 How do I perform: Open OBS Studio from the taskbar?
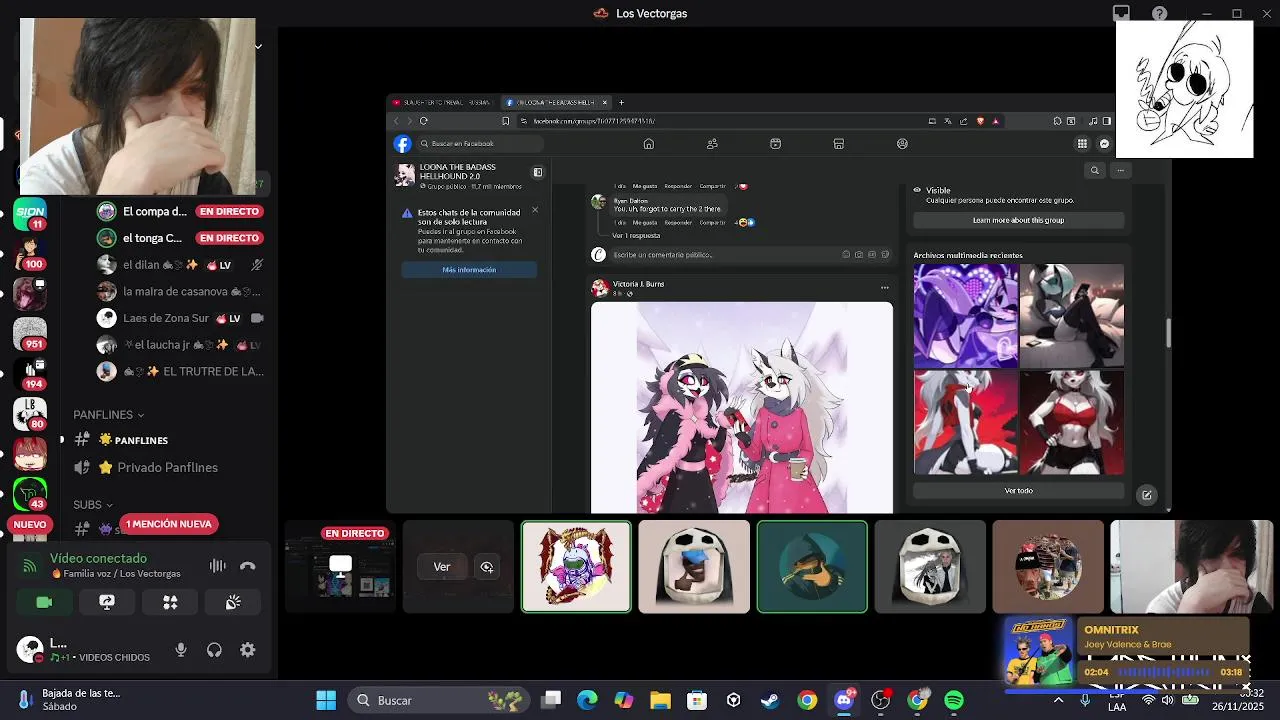click(881, 700)
